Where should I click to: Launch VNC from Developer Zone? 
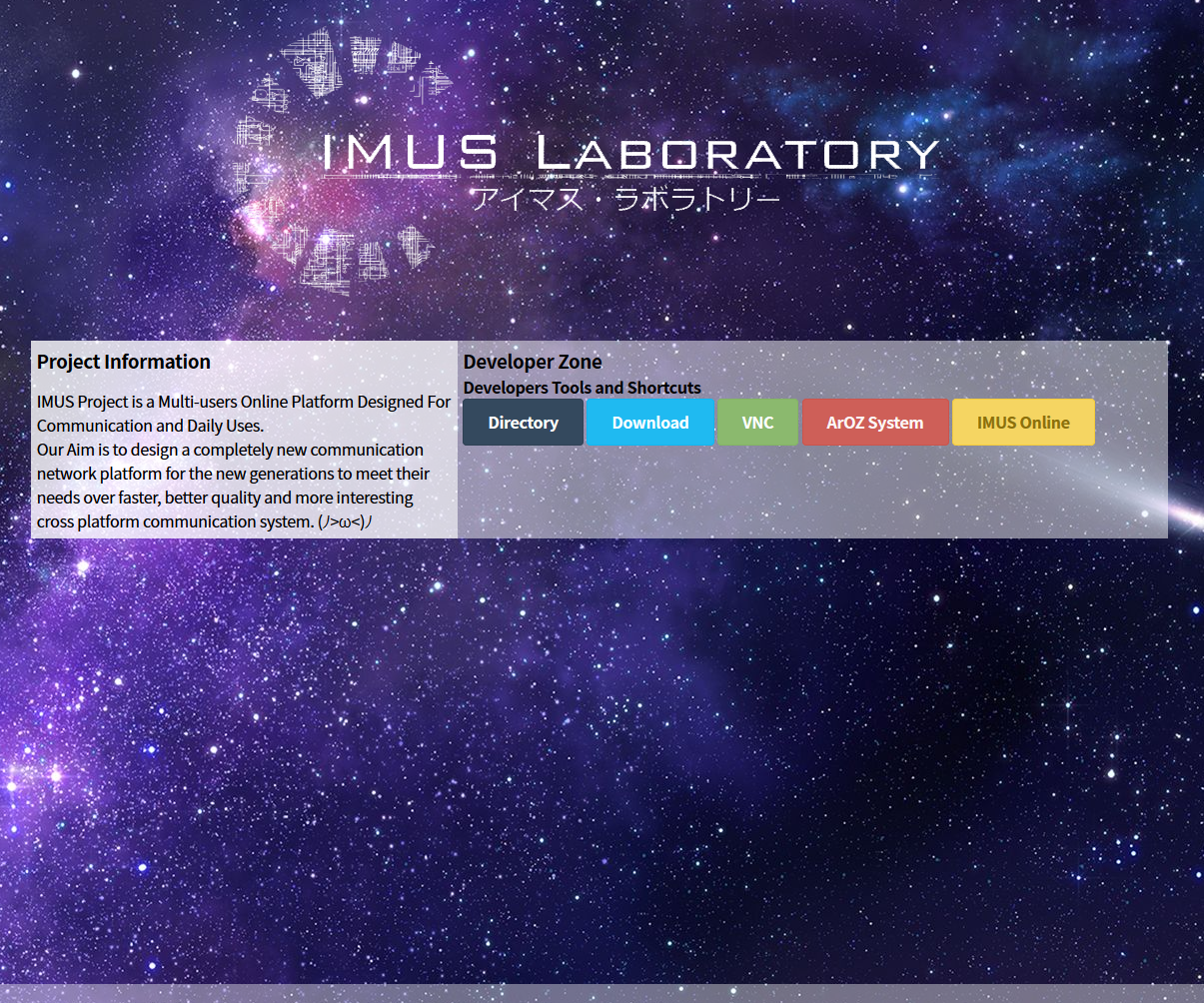(x=757, y=423)
